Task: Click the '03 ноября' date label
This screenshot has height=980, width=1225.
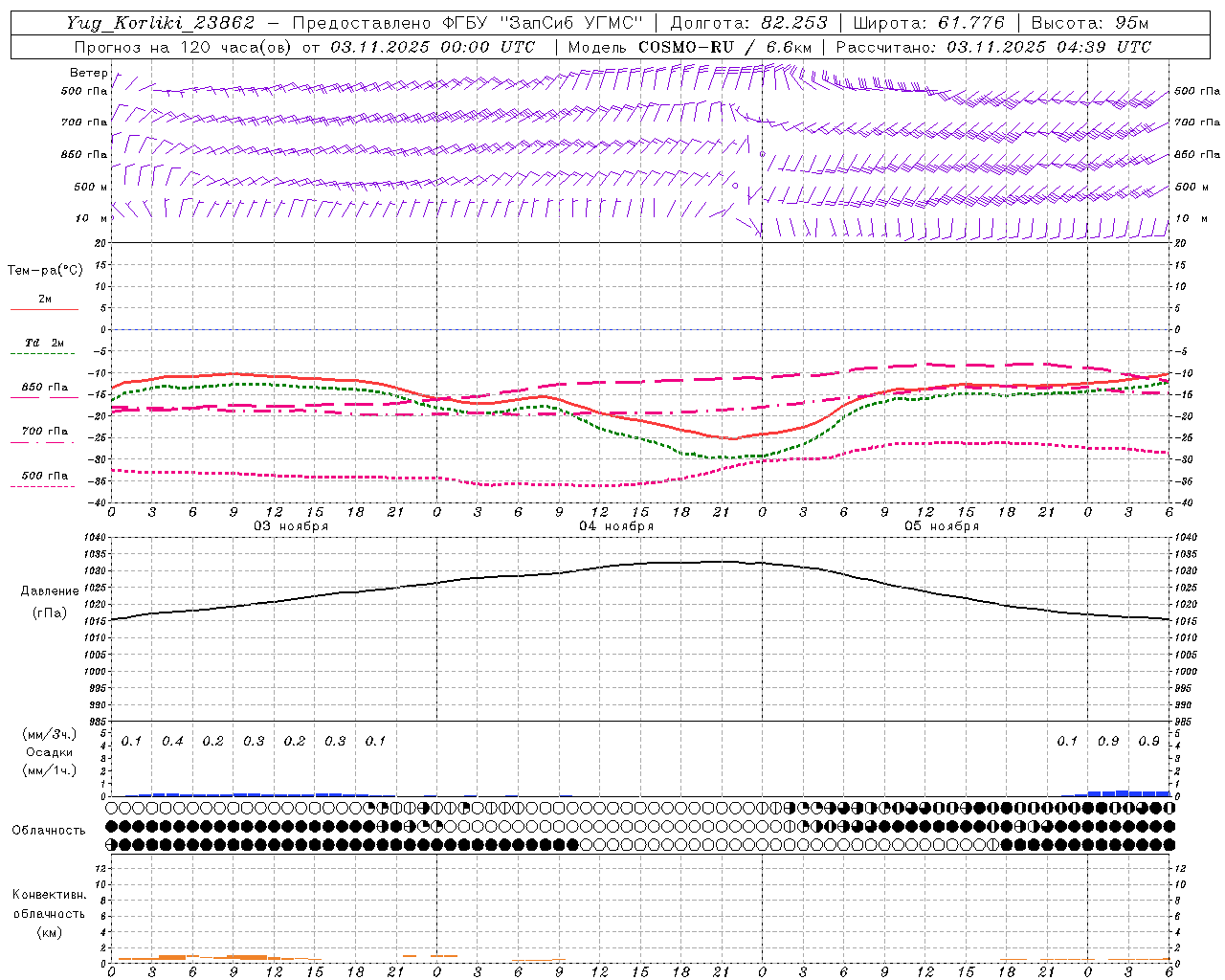Action: [x=290, y=526]
